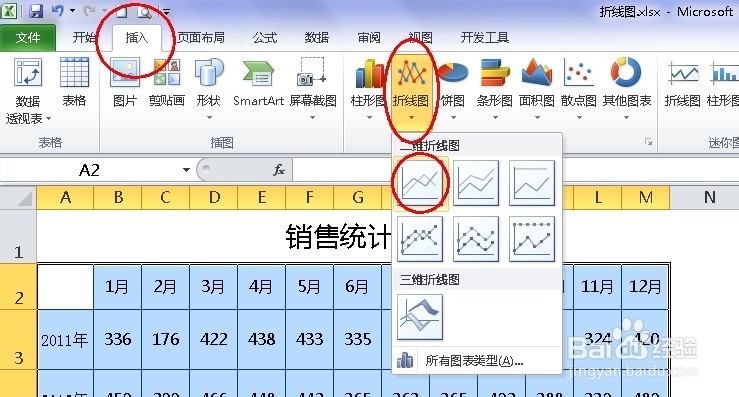Click the 屏幕截图 screenshot icon

312,72
